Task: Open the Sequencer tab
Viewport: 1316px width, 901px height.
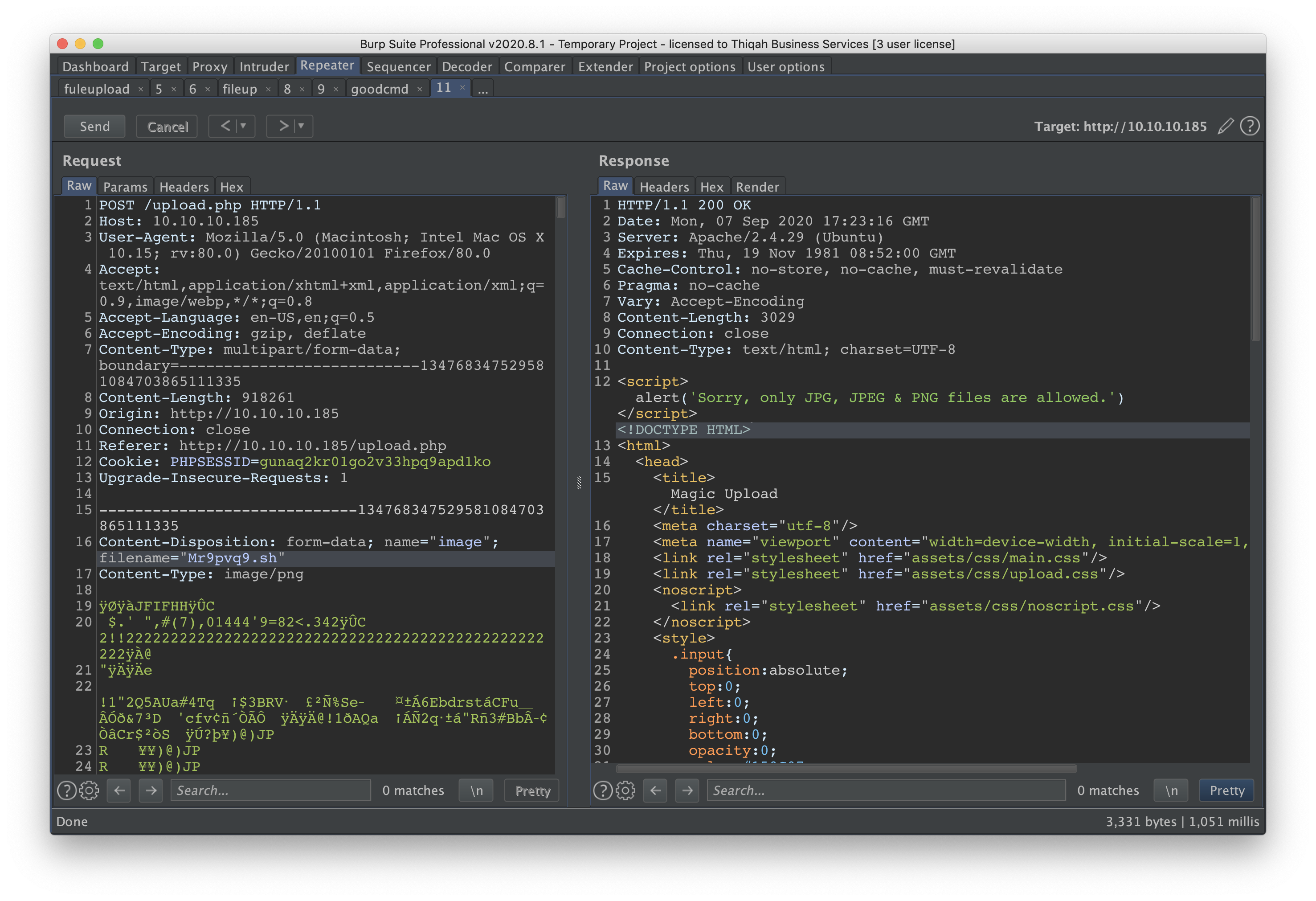Action: pos(399,67)
